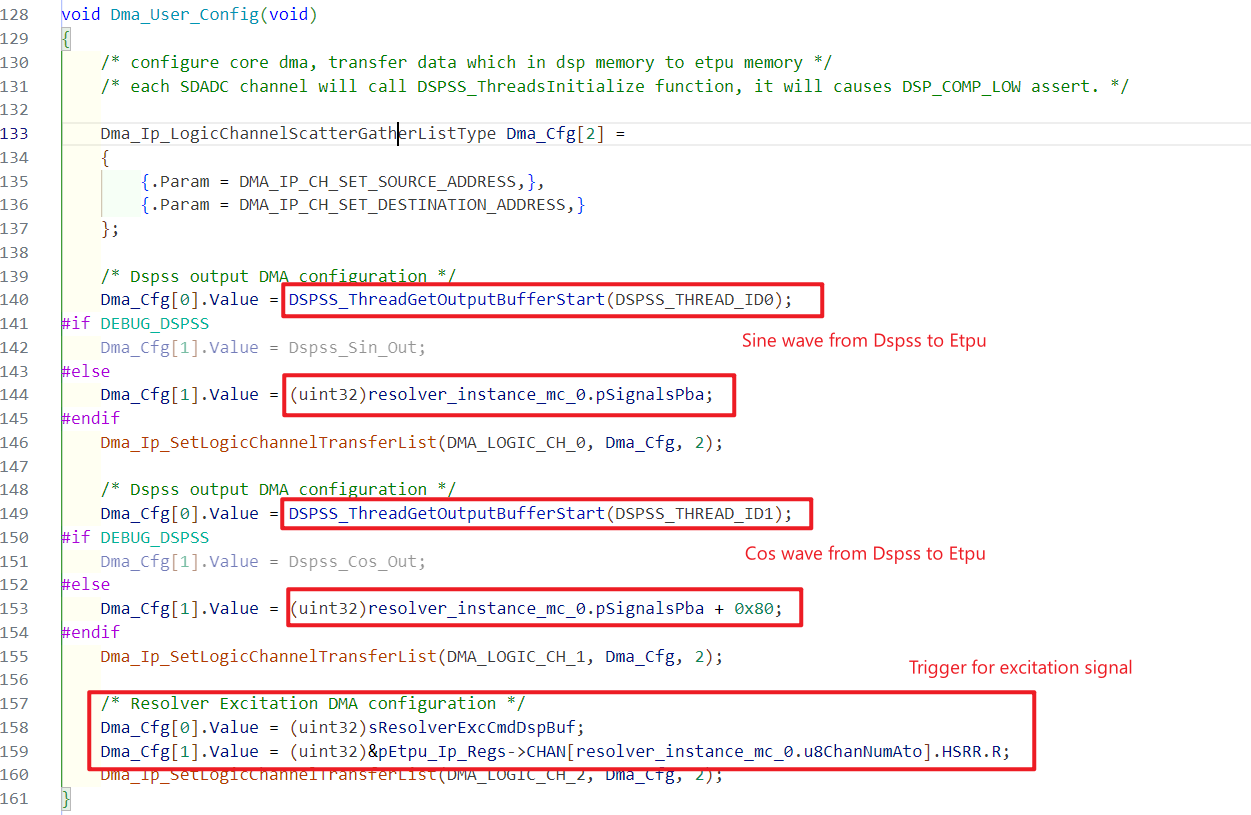This screenshot has width=1251, height=815.
Task: Click the #endif directive on line 145
Action: tap(90, 418)
